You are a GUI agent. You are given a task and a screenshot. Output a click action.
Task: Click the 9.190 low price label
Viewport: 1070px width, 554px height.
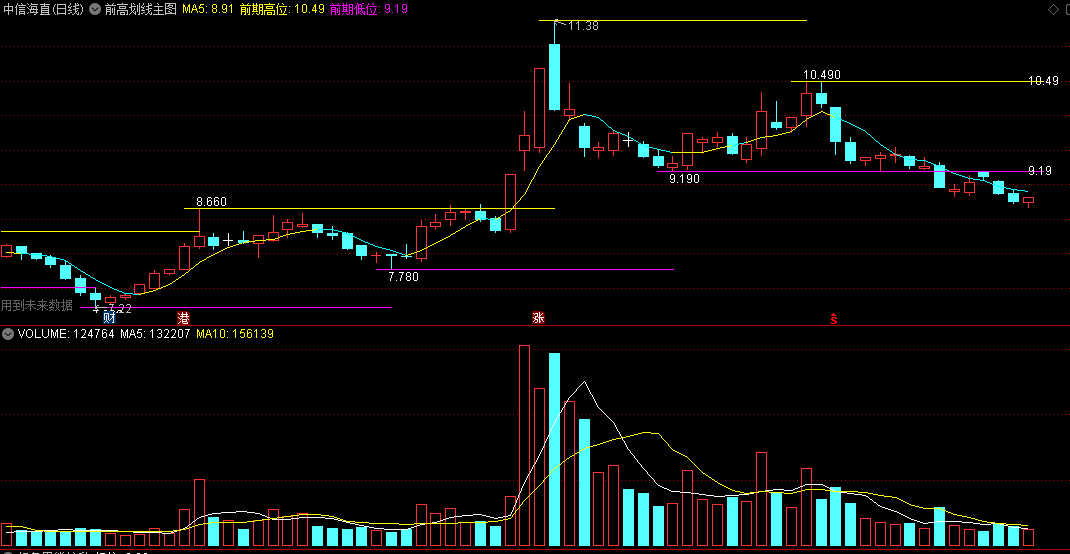[684, 179]
